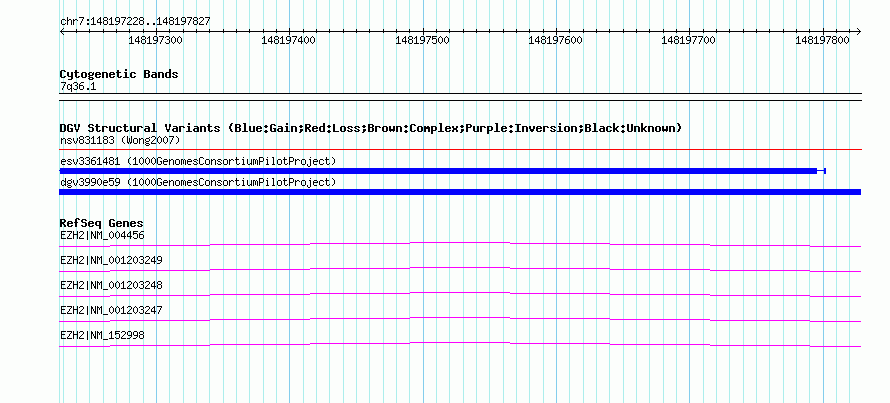Click ruler position 148197300

[156, 40]
